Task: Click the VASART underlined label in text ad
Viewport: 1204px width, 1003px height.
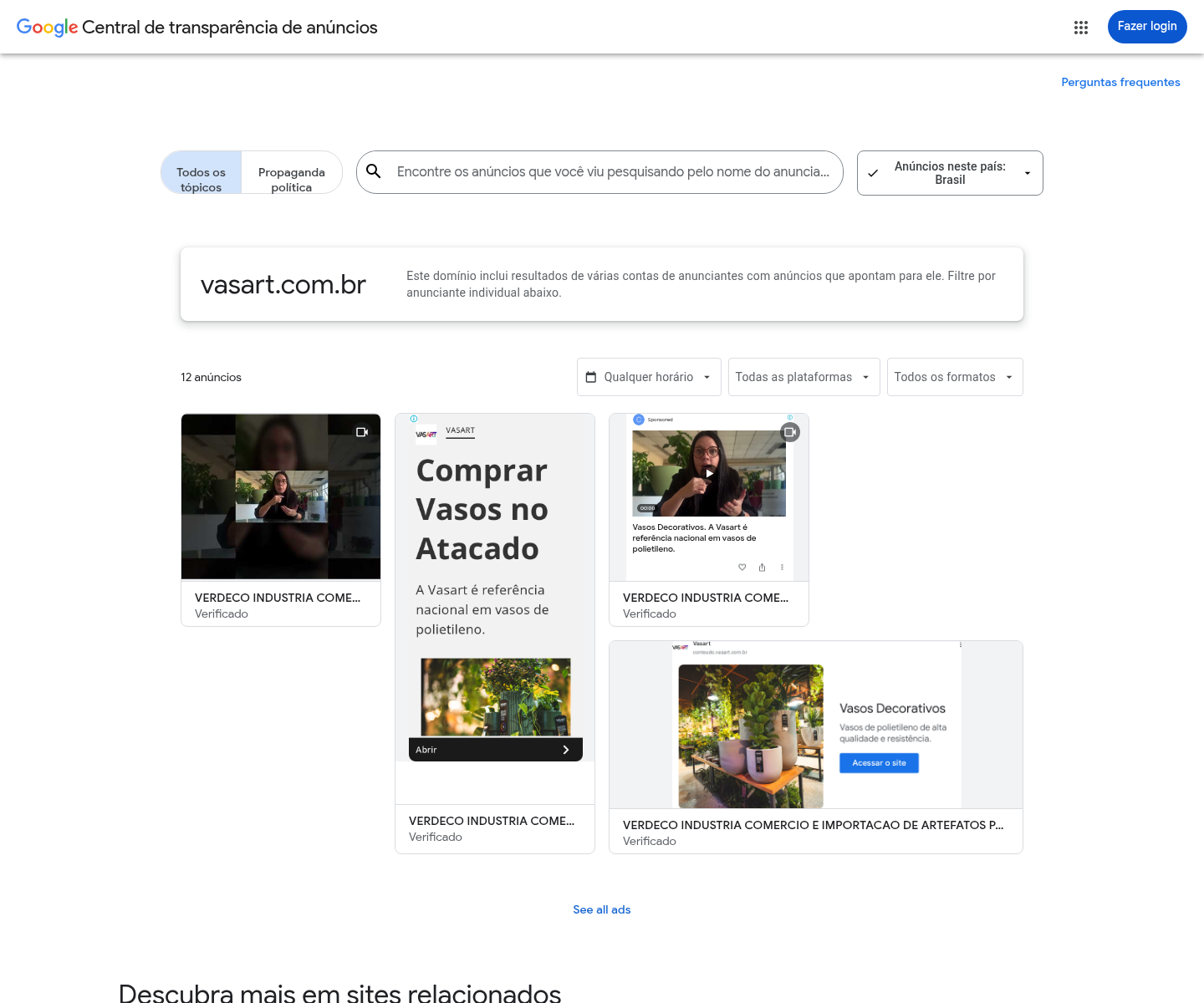Action: point(460,430)
